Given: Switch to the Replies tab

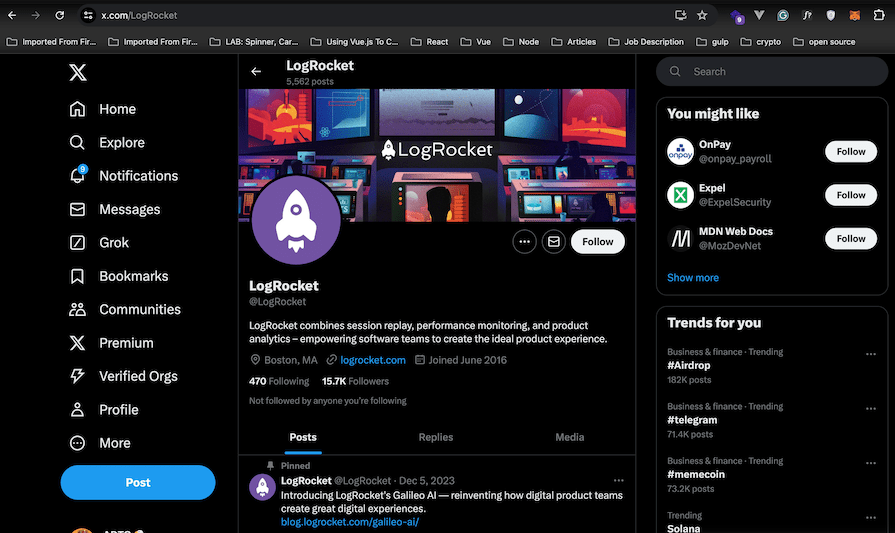Looking at the screenshot, I should point(435,437).
